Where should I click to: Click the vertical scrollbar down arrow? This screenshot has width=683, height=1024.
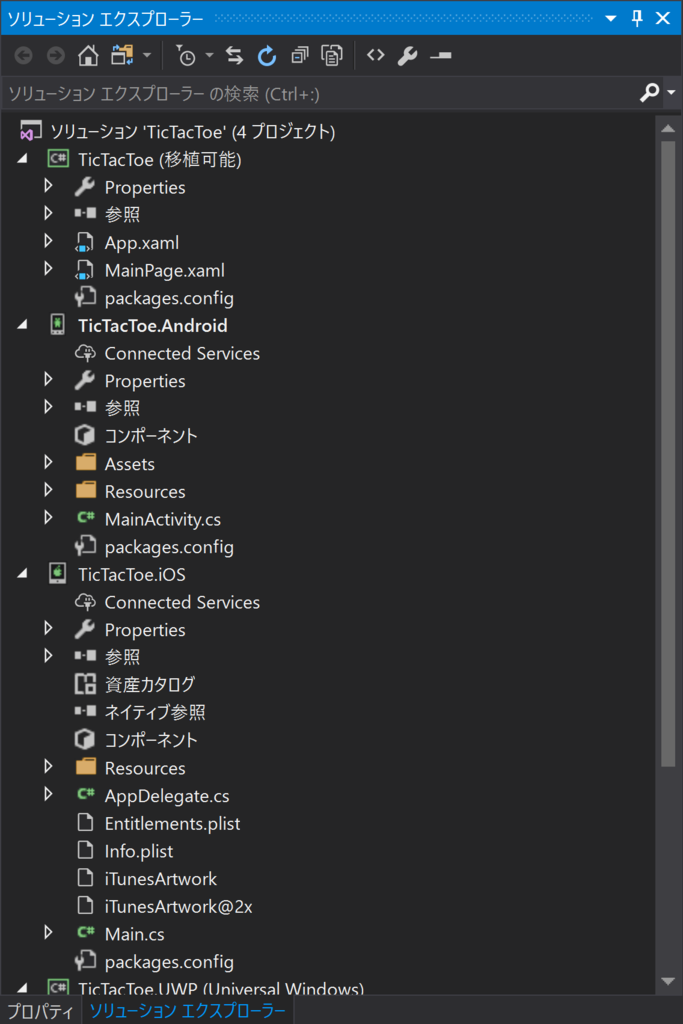pos(668,981)
